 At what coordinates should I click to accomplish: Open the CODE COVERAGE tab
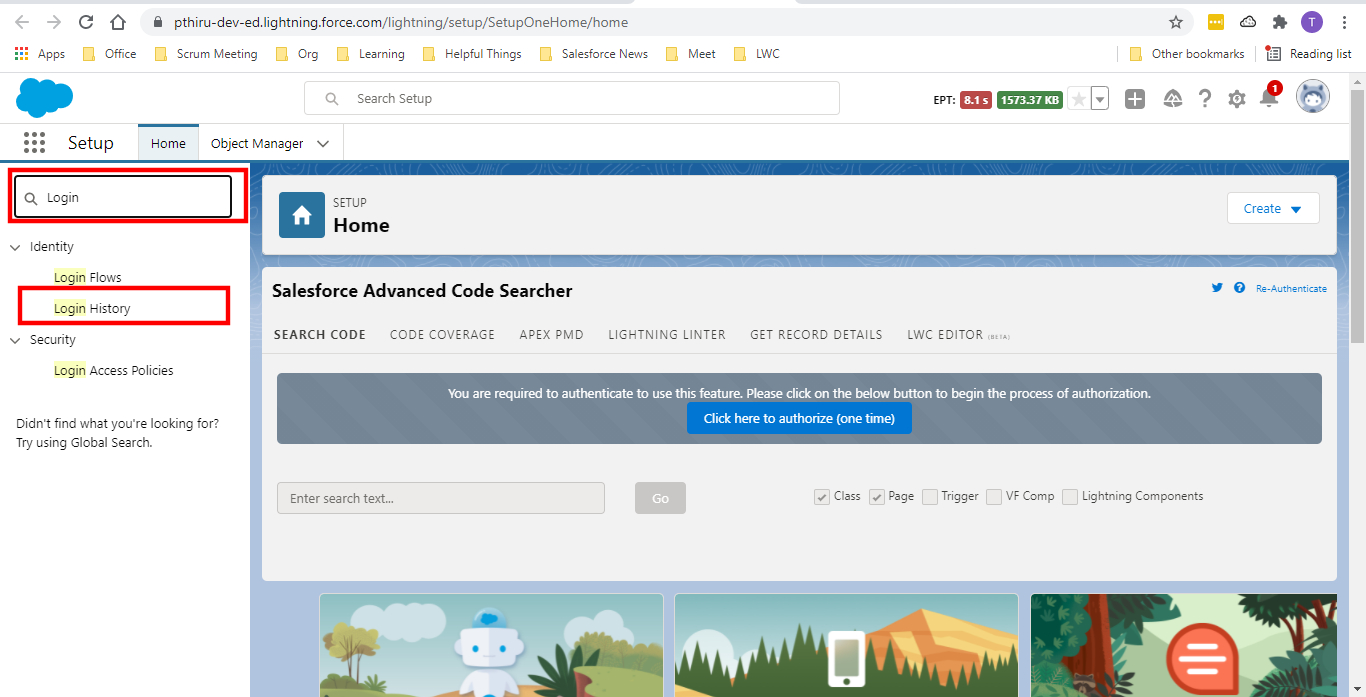pyautogui.click(x=442, y=334)
